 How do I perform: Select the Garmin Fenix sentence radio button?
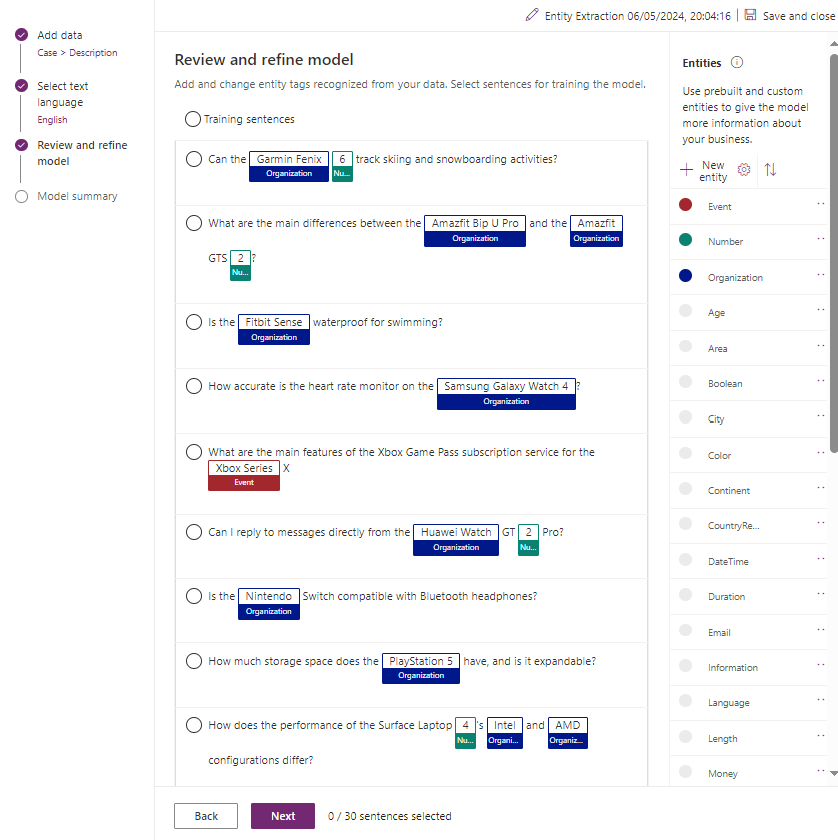click(x=194, y=159)
